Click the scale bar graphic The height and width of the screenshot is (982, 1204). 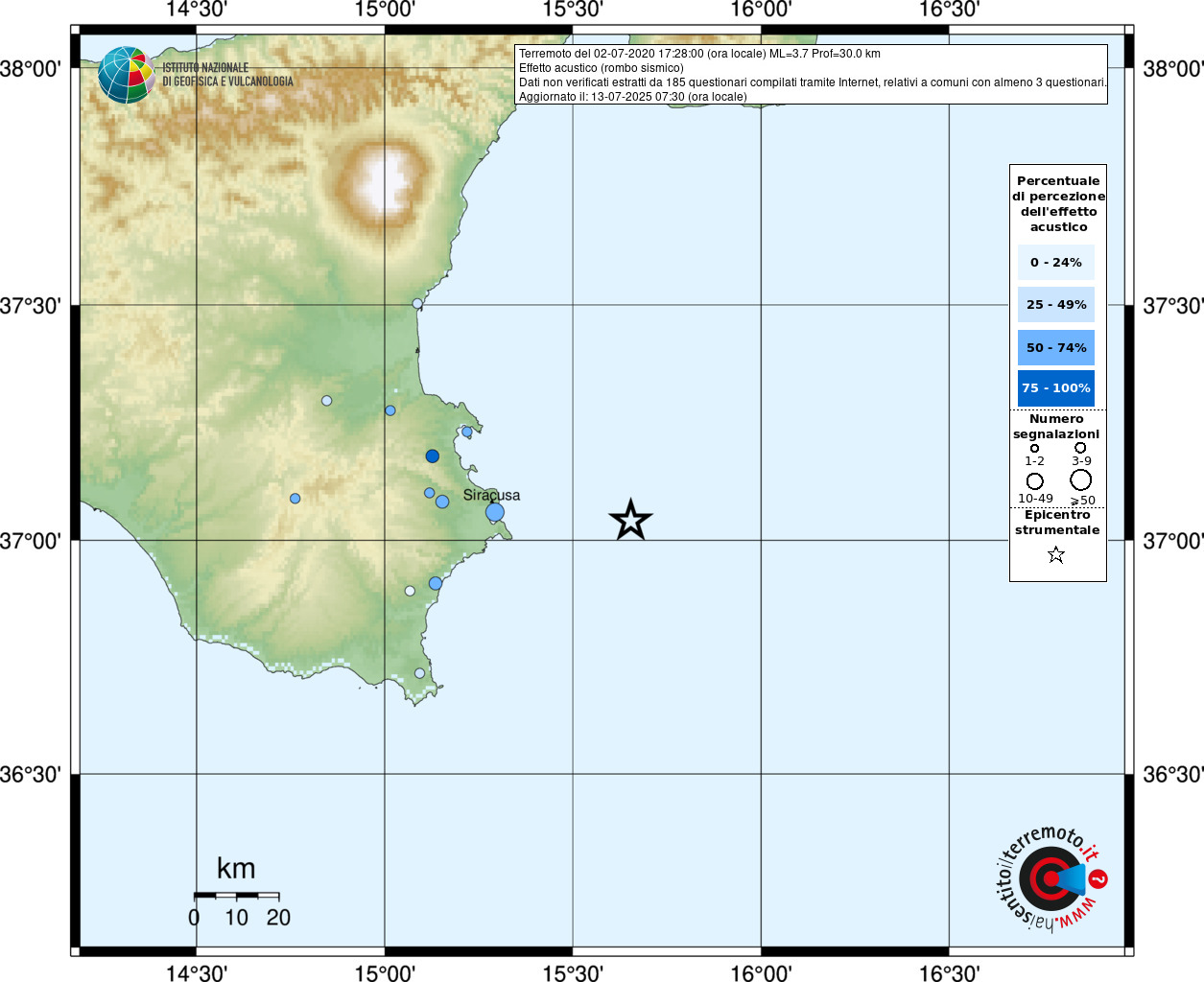click(236, 896)
